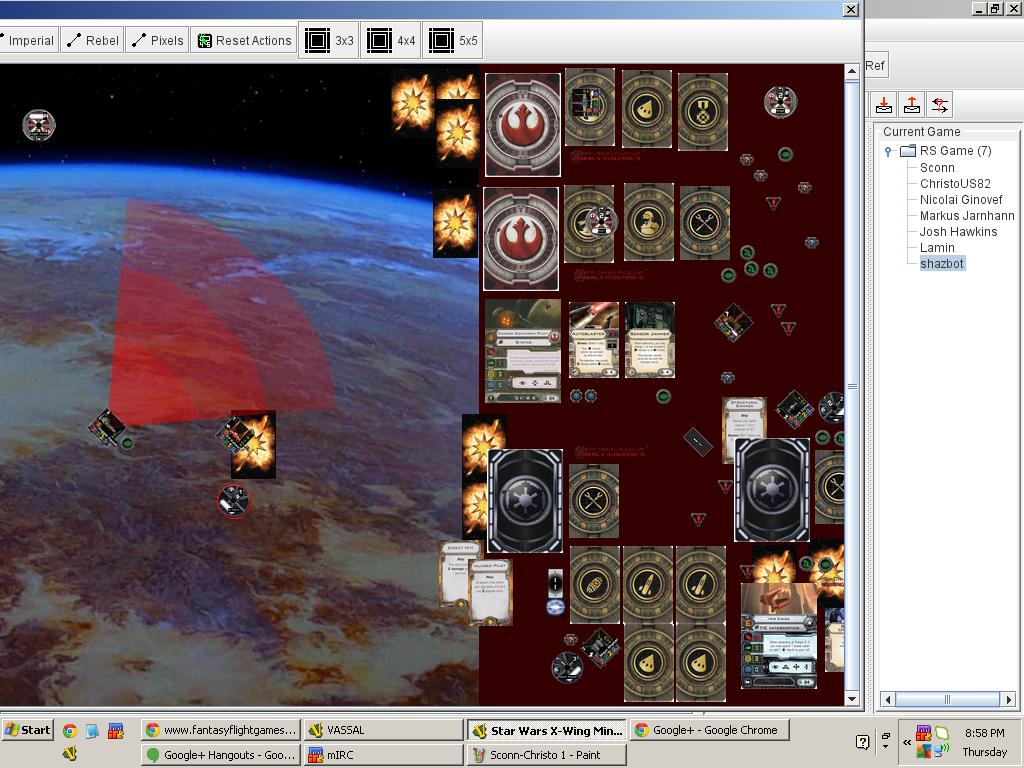
Task: Click the top Rebel Alliance card back
Action: tap(522, 124)
